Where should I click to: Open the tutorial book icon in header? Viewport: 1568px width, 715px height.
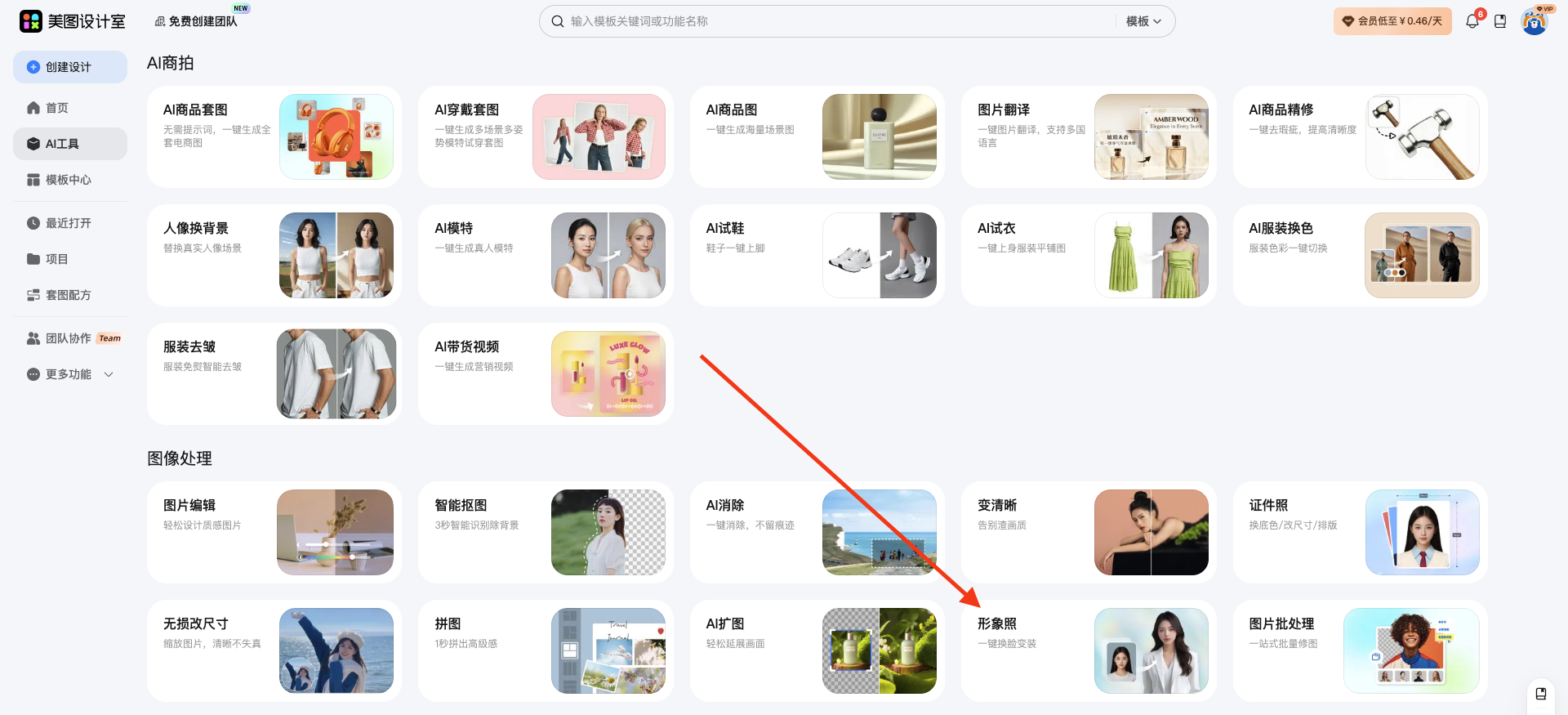pyautogui.click(x=1500, y=21)
